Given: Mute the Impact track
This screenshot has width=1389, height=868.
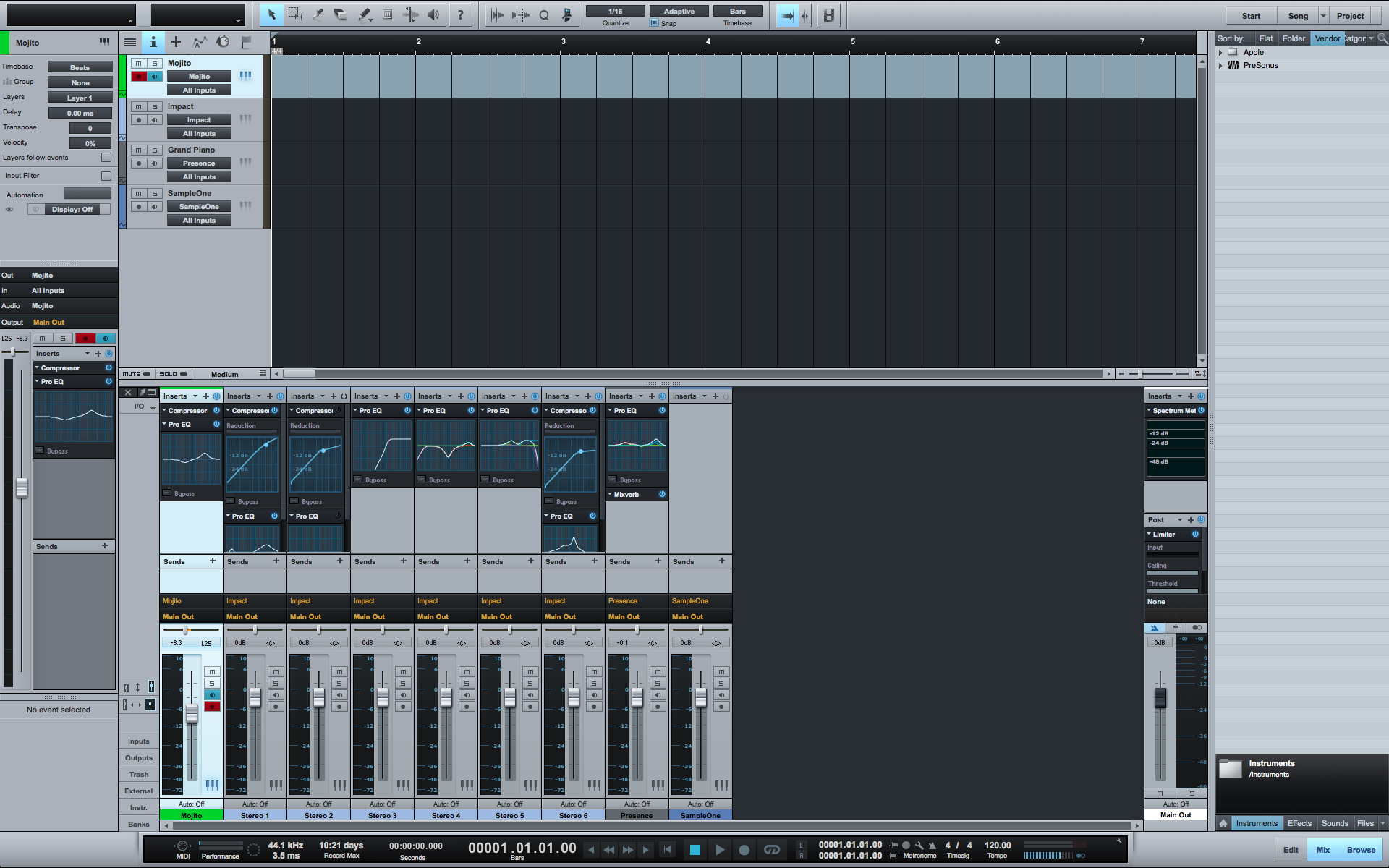Looking at the screenshot, I should click(x=138, y=106).
